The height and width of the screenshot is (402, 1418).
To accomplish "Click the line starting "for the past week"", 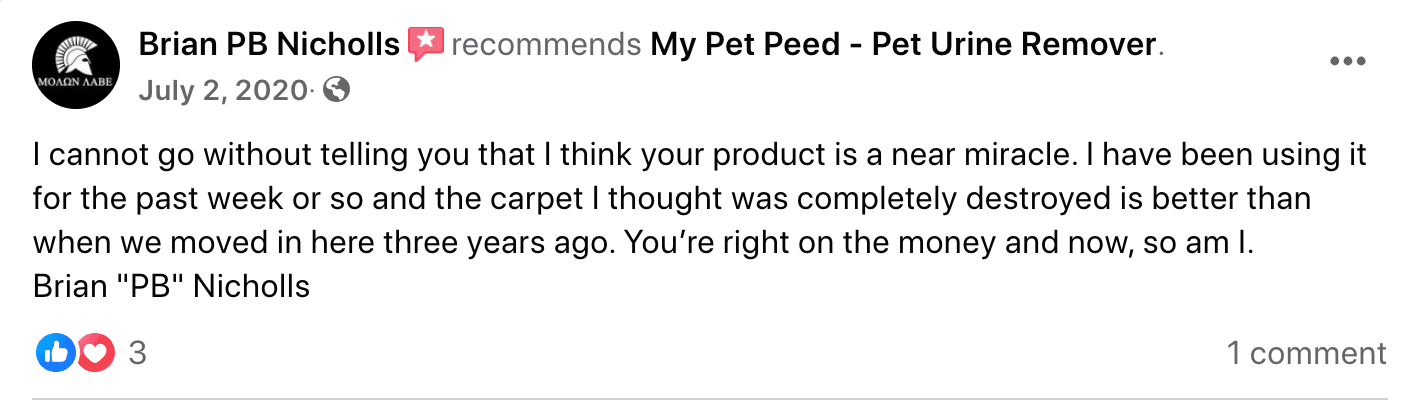I will point(670,199).
